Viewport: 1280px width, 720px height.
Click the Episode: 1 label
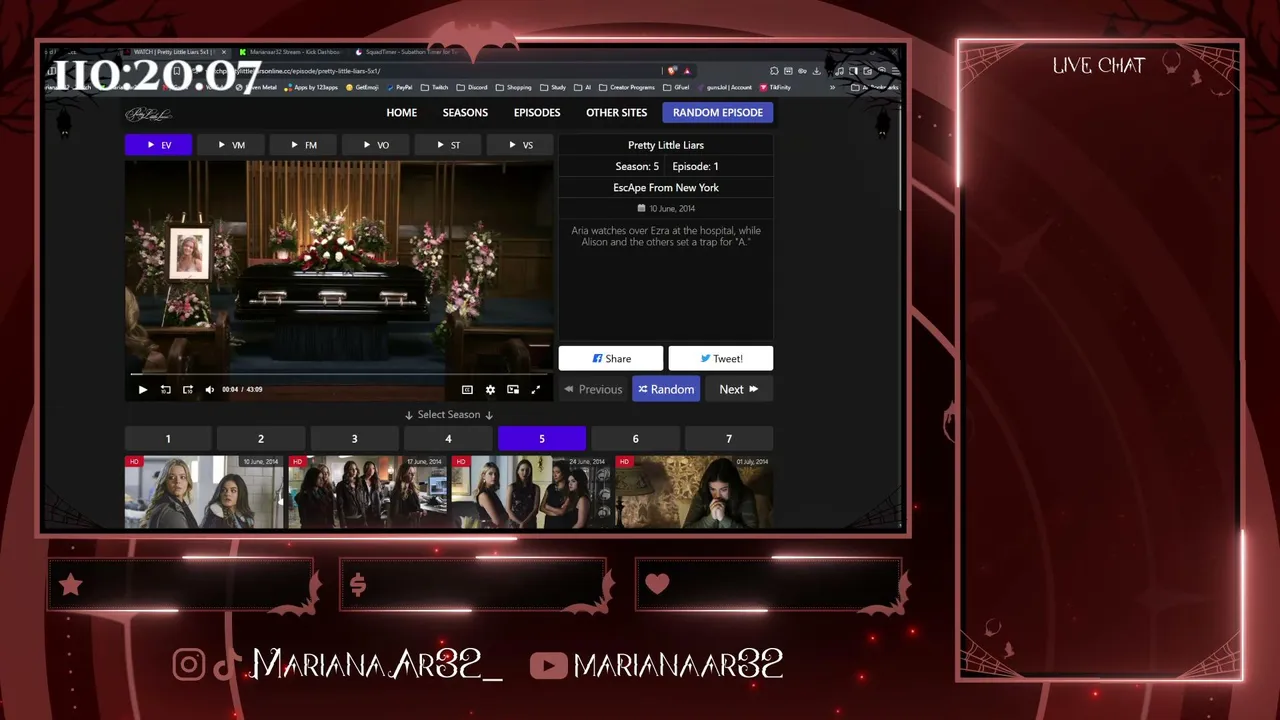point(695,167)
